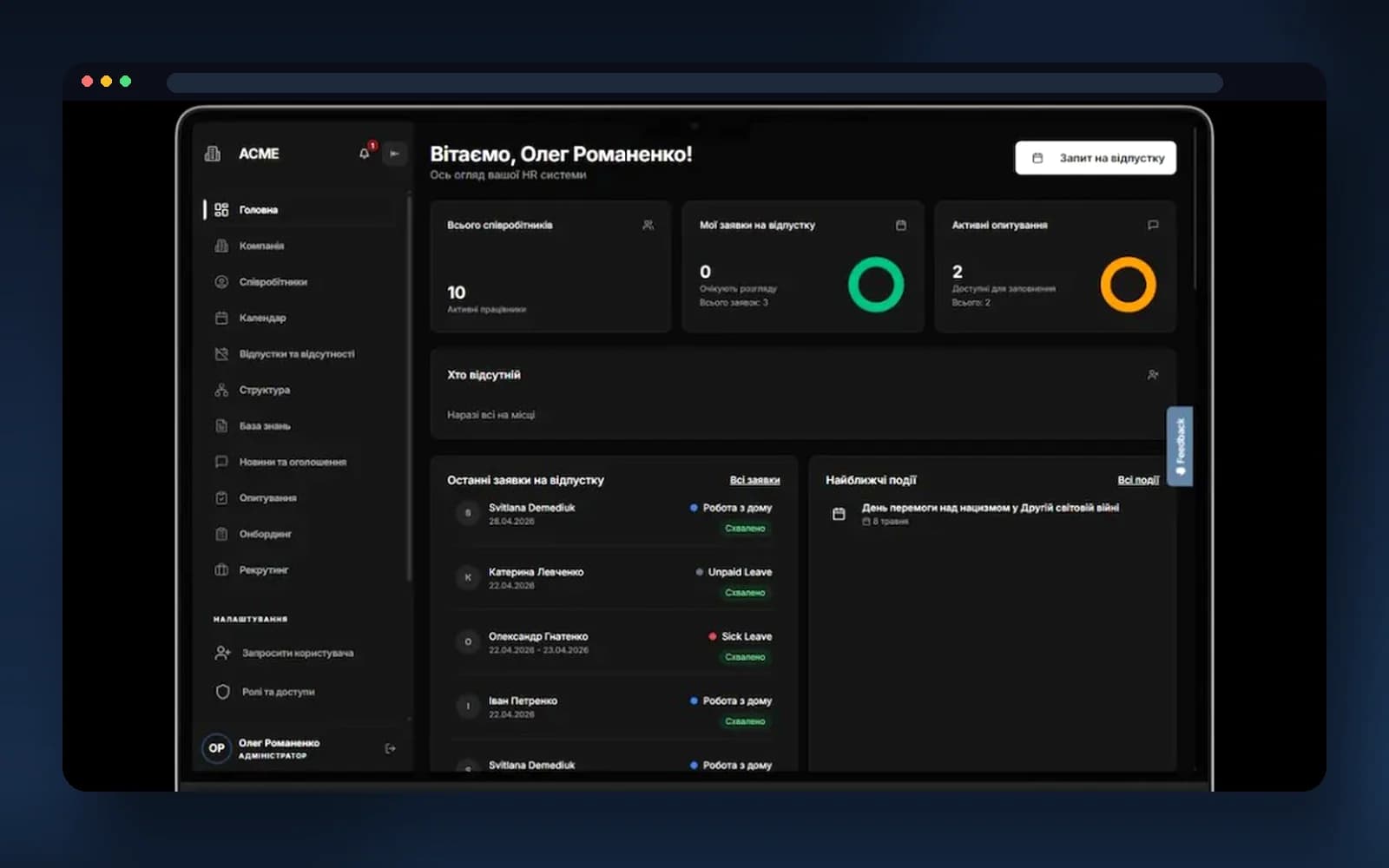This screenshot has height=868, width=1389.
Task: Click calendar icon in Мої заявки card
Action: coord(901,225)
